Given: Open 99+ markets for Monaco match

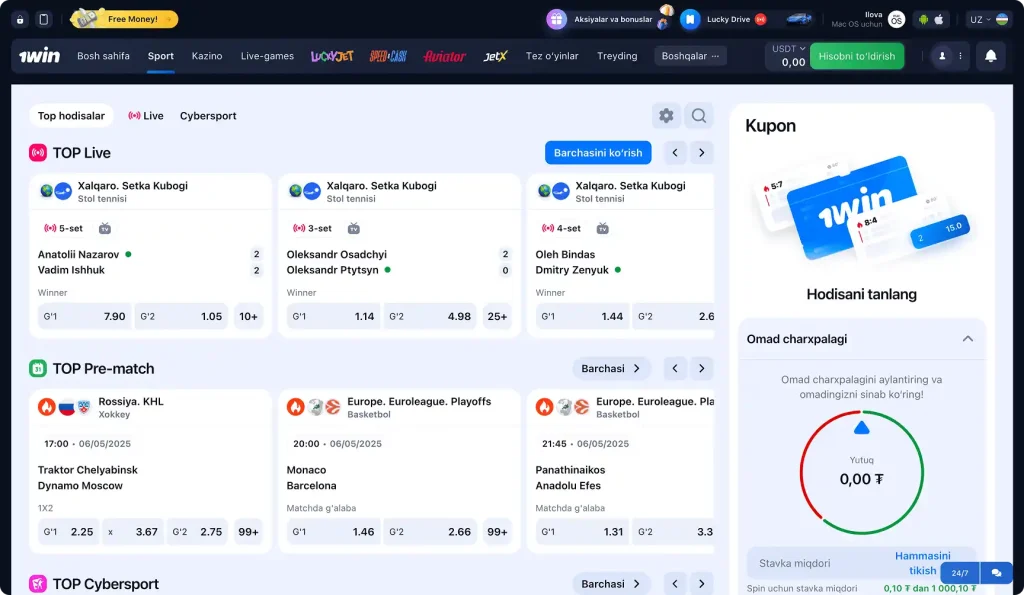Looking at the screenshot, I should pyautogui.click(x=497, y=532).
